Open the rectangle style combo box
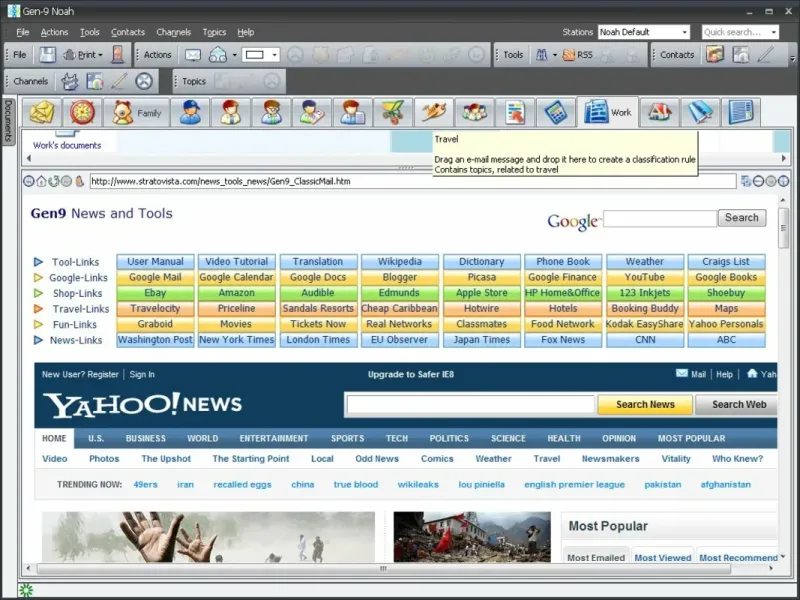The height and width of the screenshot is (600, 800). (260, 55)
